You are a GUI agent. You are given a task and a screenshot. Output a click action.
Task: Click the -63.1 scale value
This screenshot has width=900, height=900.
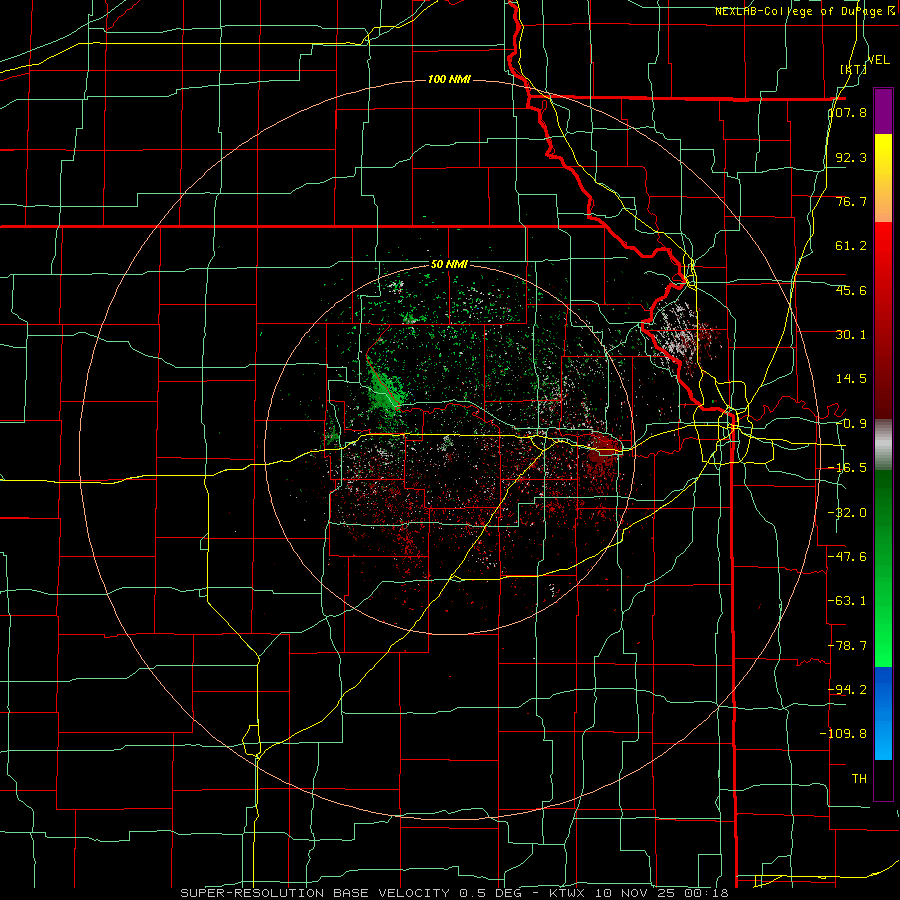[848, 601]
